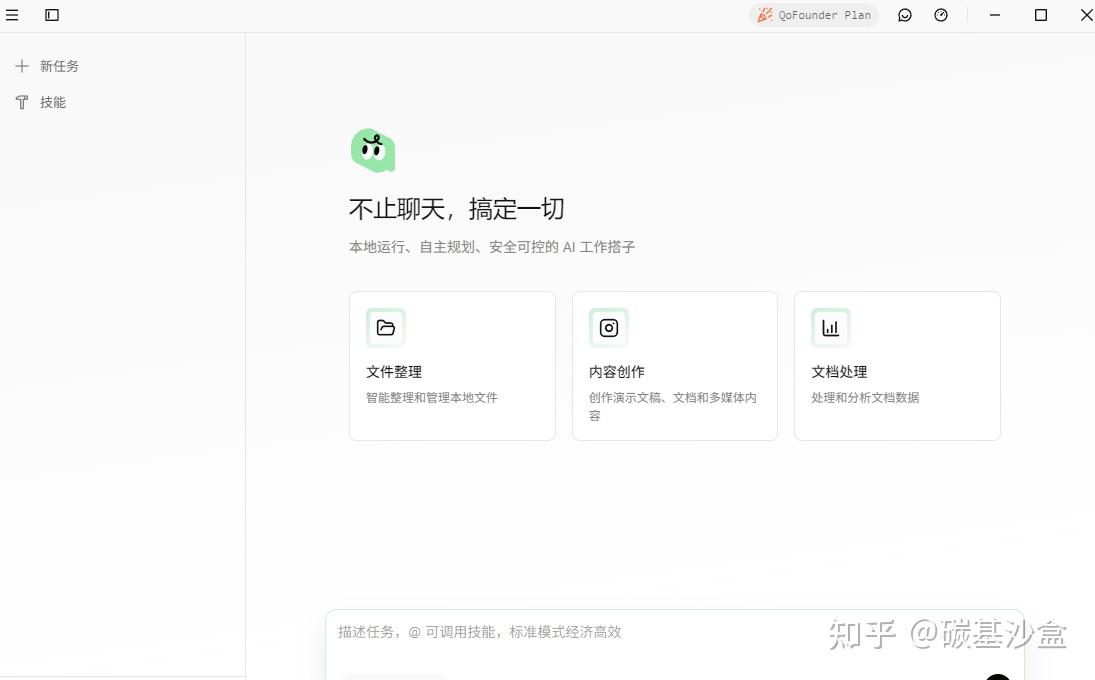The image size is (1095, 680).
Task: Focus the 描述任务 input field
Action: [x=675, y=644]
